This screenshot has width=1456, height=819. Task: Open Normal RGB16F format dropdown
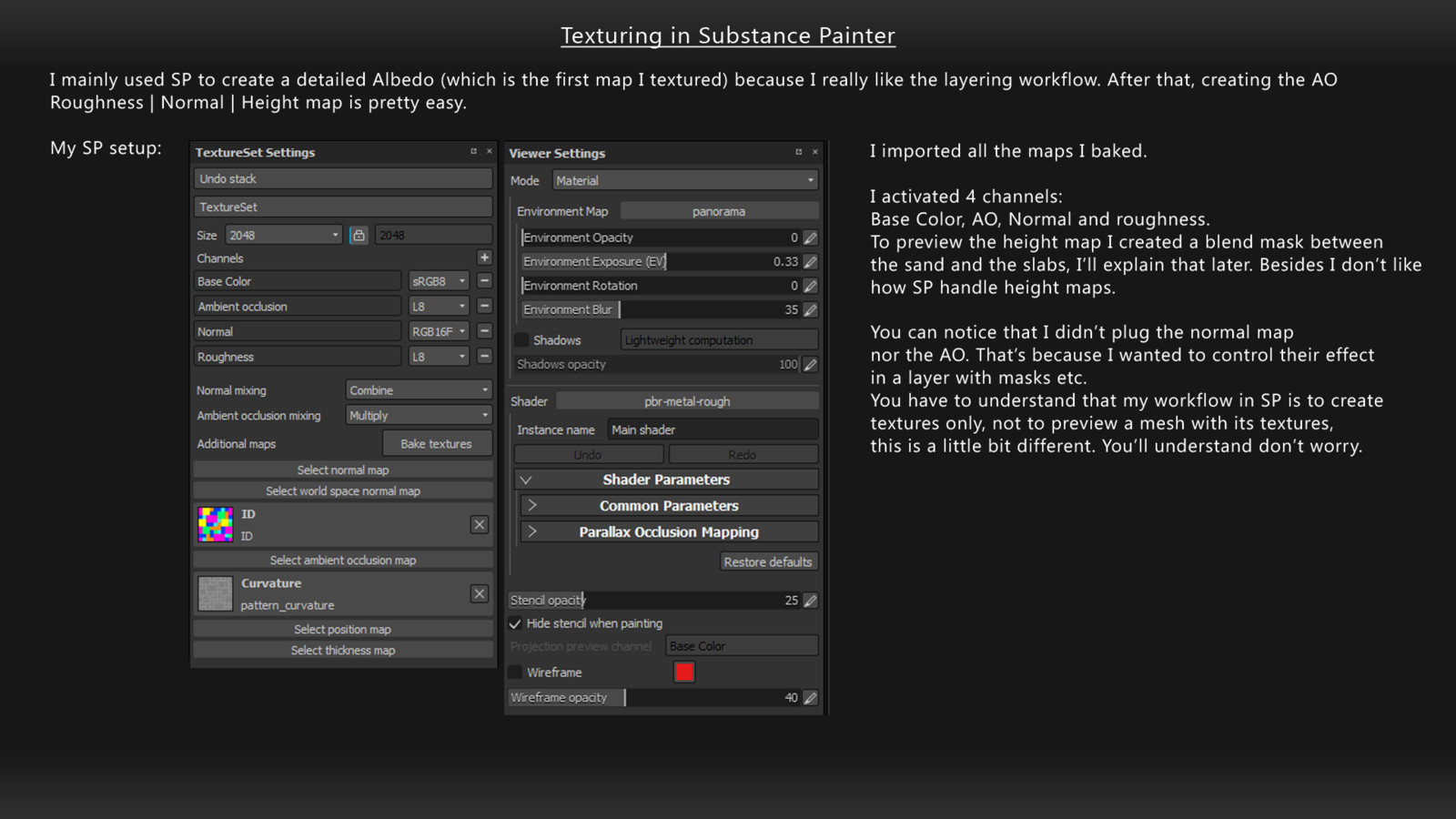click(439, 331)
